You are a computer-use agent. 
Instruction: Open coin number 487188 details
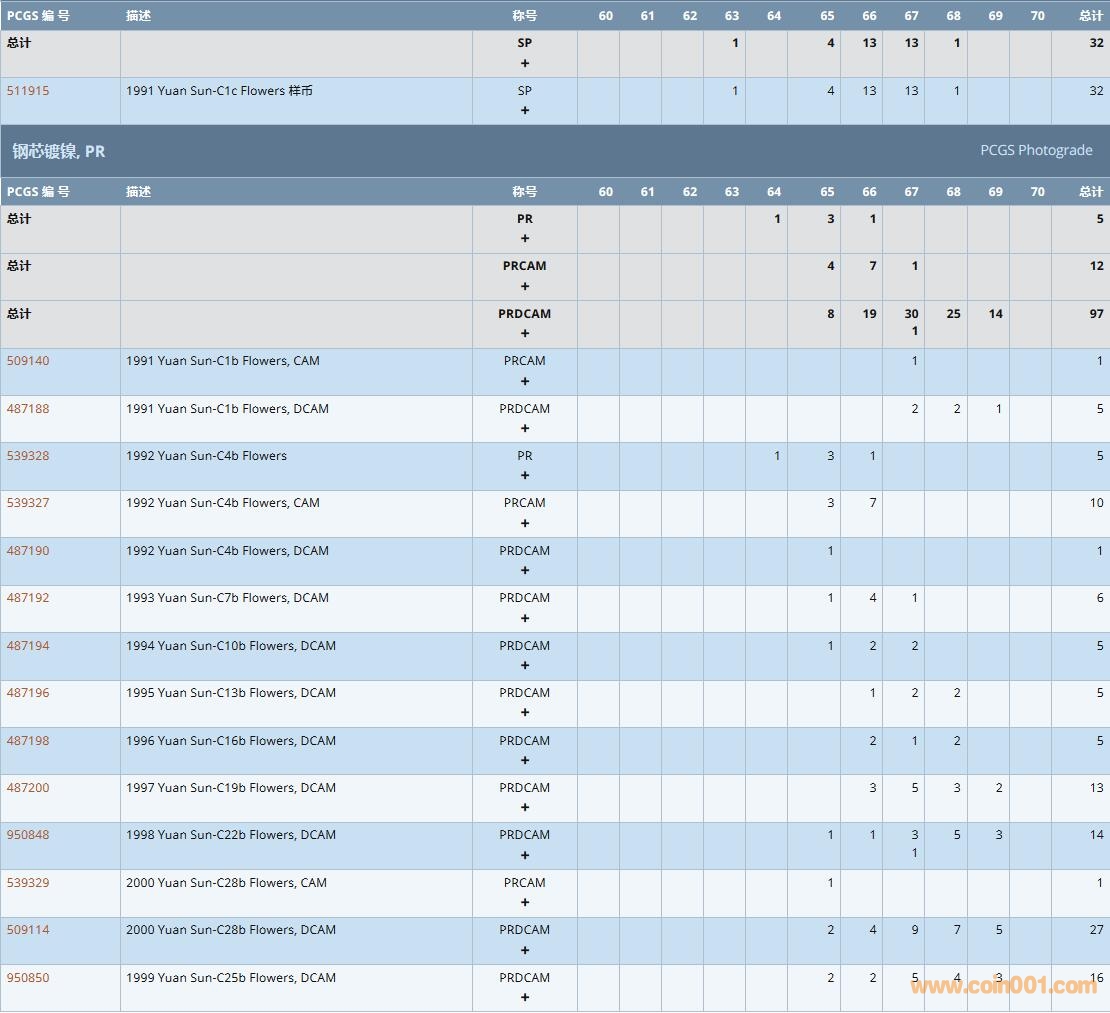(x=28, y=408)
